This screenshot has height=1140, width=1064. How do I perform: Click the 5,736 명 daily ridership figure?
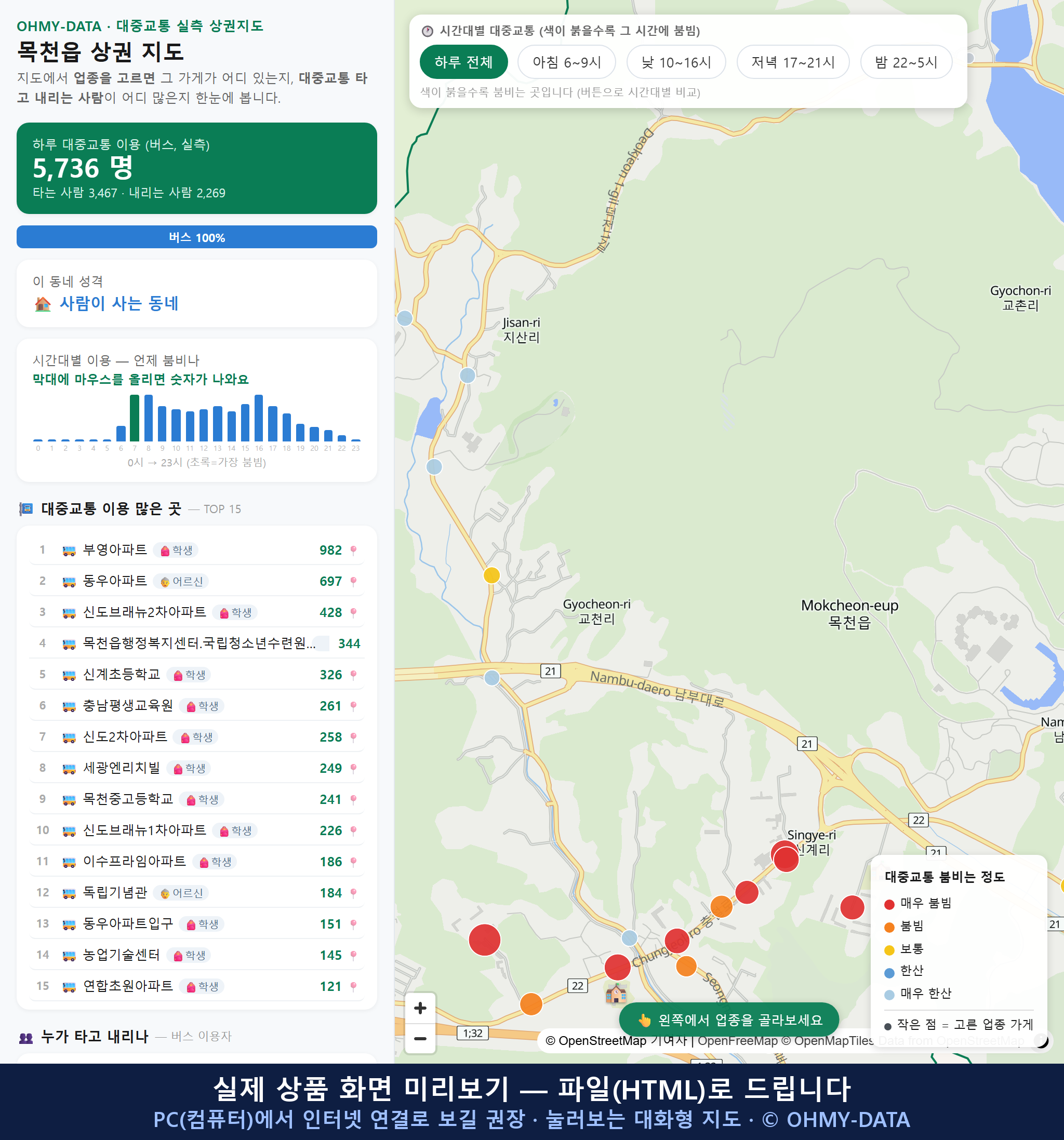tap(83, 168)
